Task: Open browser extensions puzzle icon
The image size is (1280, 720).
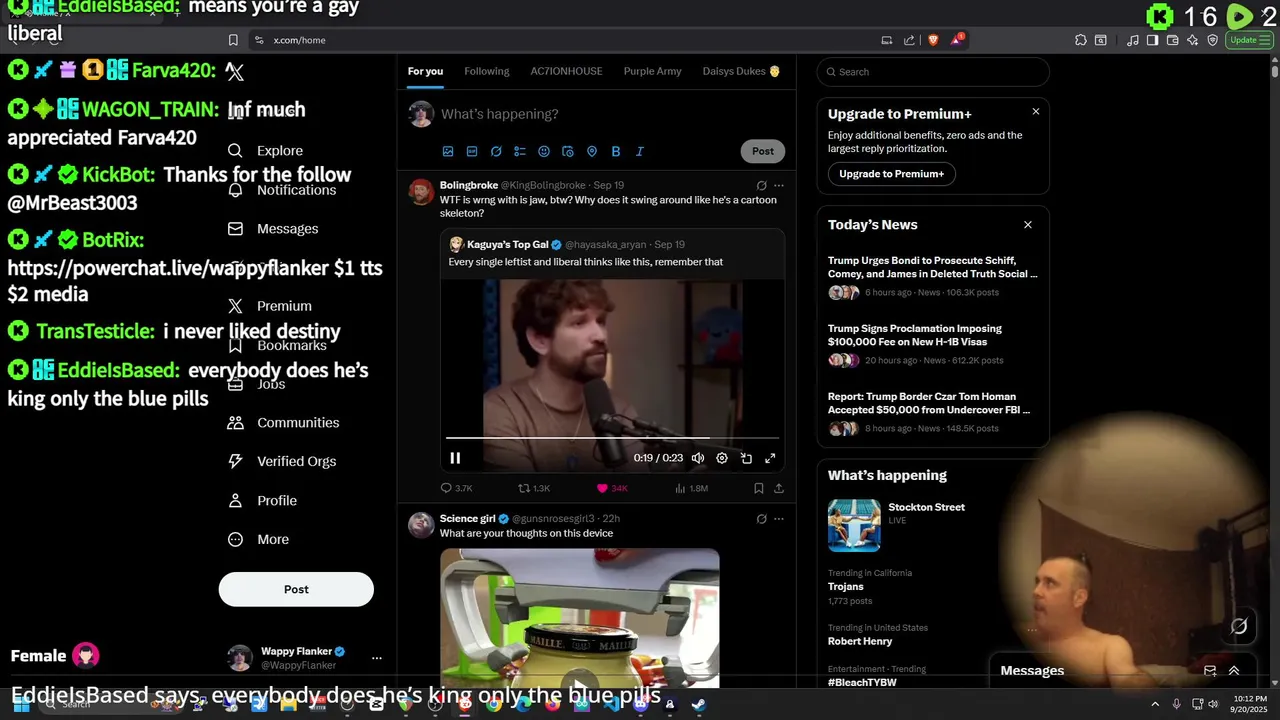Action: coord(1081,40)
